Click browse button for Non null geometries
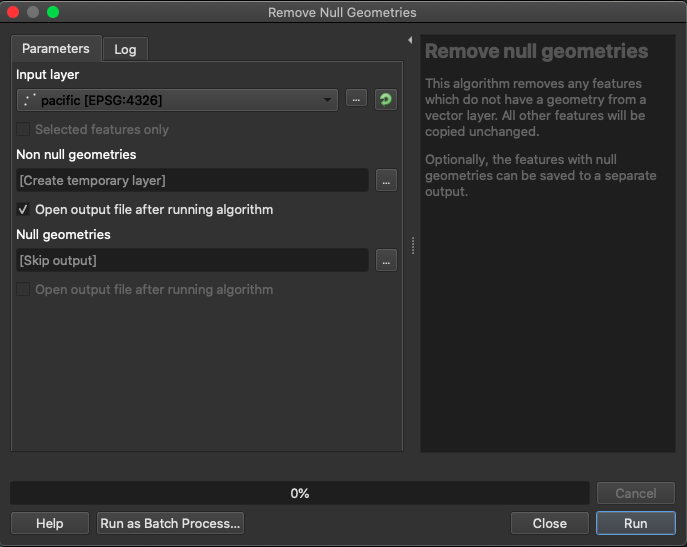Image resolution: width=687 pixels, height=547 pixels. coord(386,180)
